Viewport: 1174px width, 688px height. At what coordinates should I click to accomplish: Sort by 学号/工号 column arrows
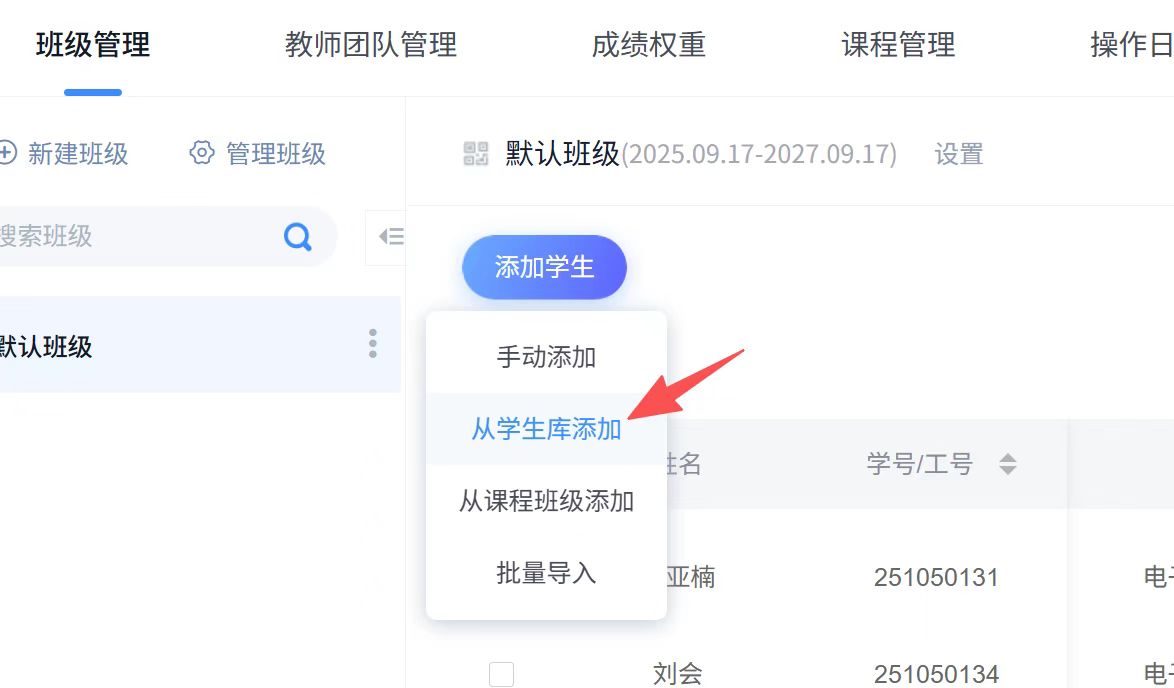click(x=1008, y=464)
